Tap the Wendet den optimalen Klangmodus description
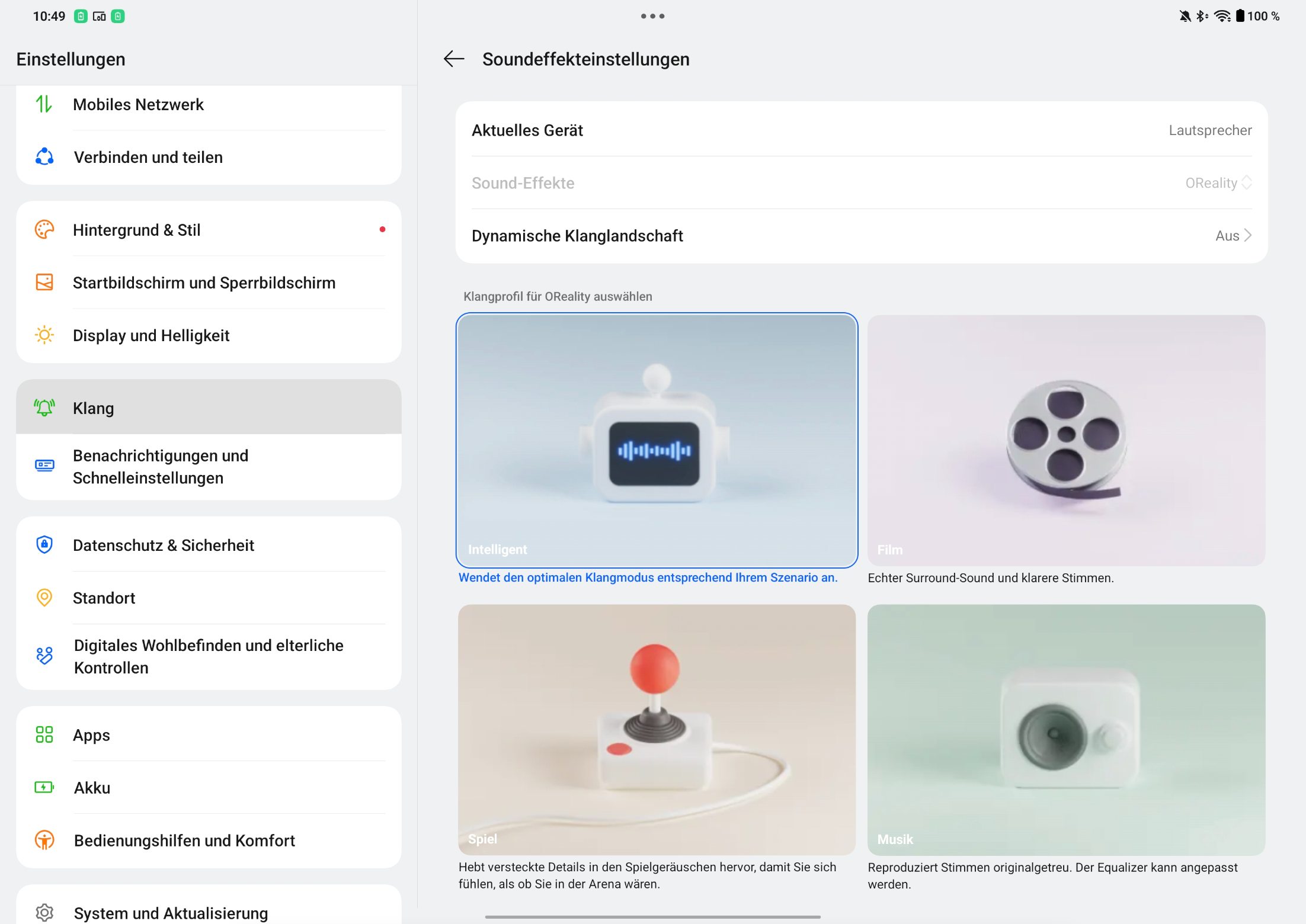This screenshot has height=924, width=1306. click(x=648, y=577)
